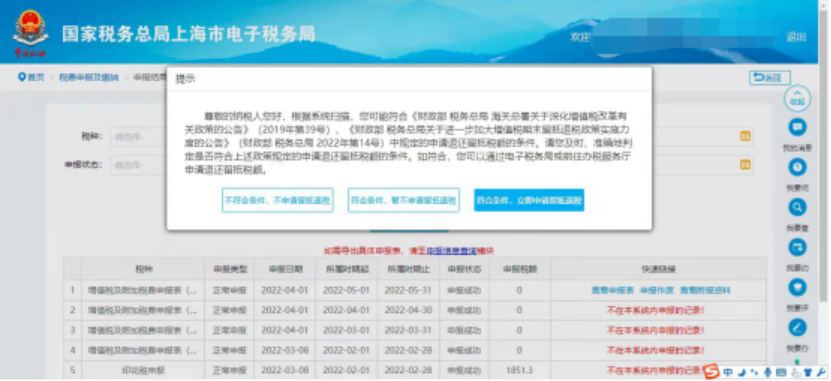Collapse the right sidebar with 收起 icon

[797, 98]
